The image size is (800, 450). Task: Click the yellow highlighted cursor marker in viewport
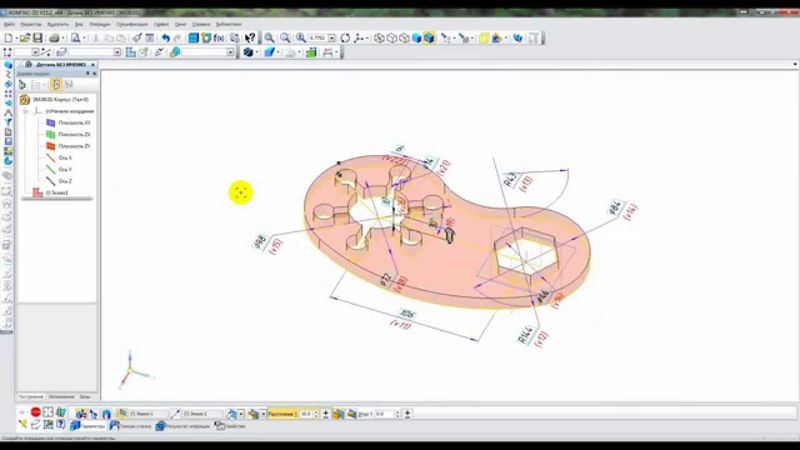(x=241, y=192)
